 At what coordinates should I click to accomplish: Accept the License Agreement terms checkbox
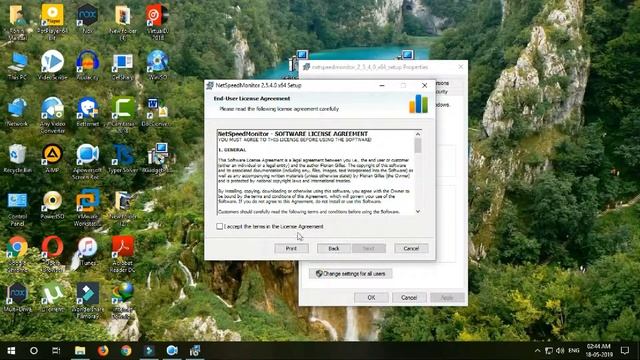pos(220,226)
